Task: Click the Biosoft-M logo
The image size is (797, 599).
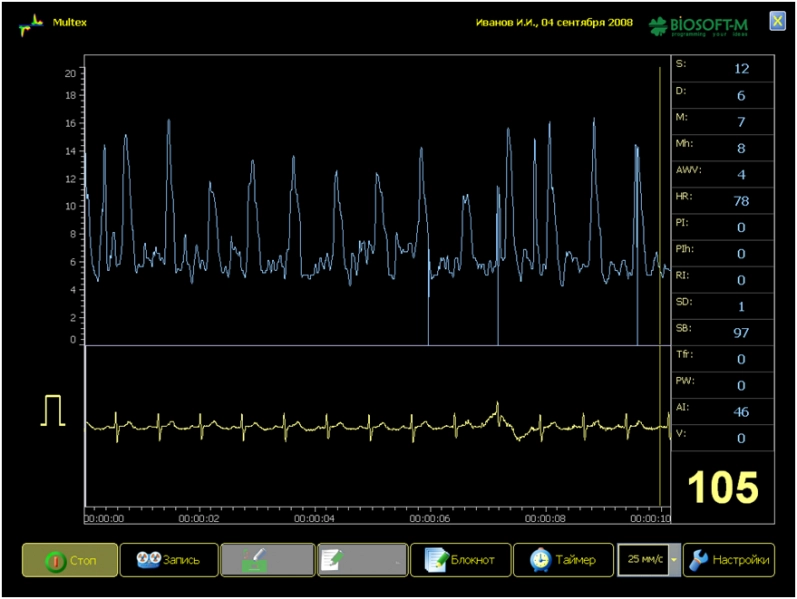Action: 699,24
